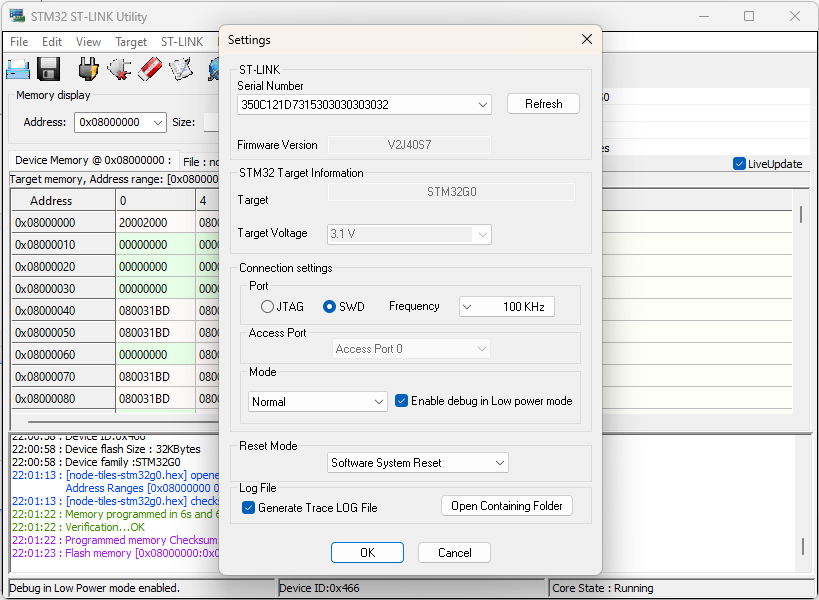Click status text Debug in Low Power mode enabled
The image size is (819, 600).
point(95,588)
